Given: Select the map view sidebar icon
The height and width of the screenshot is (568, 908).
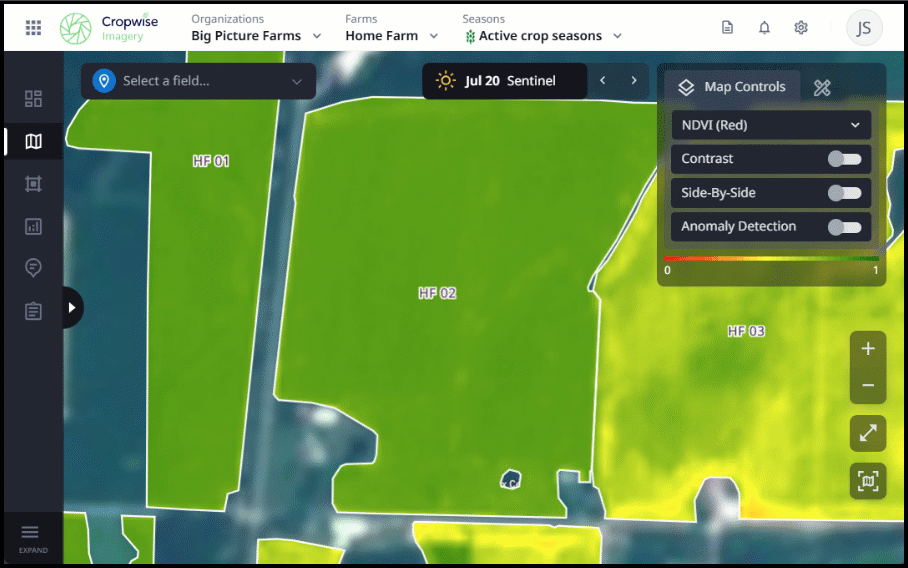Looking at the screenshot, I should 33,142.
